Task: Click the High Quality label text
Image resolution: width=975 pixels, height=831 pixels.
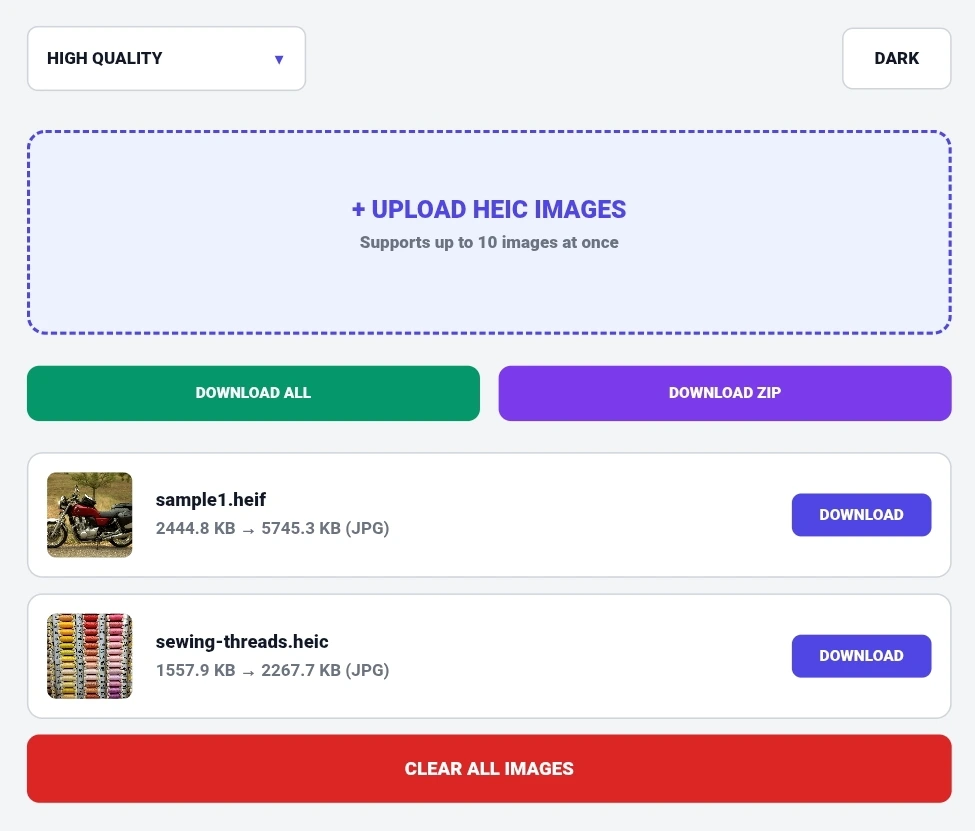Action: click(104, 58)
